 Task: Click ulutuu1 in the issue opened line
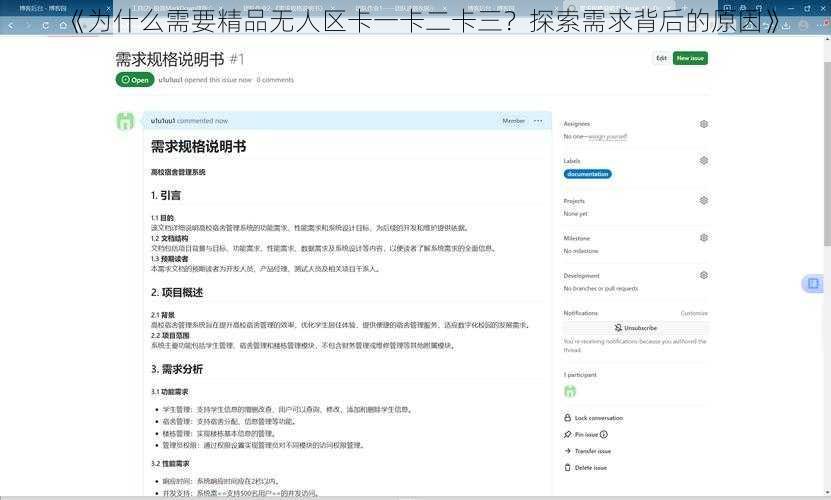(170, 80)
